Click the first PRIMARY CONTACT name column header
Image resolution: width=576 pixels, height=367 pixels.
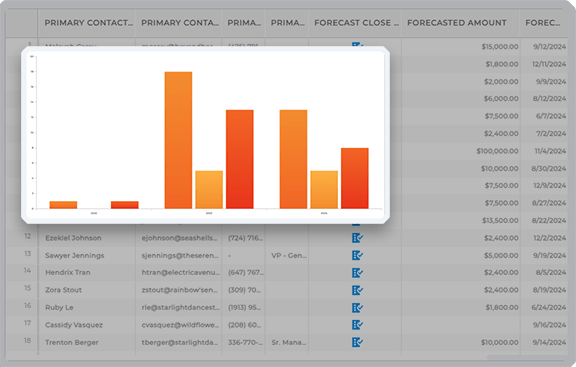[x=89, y=23]
